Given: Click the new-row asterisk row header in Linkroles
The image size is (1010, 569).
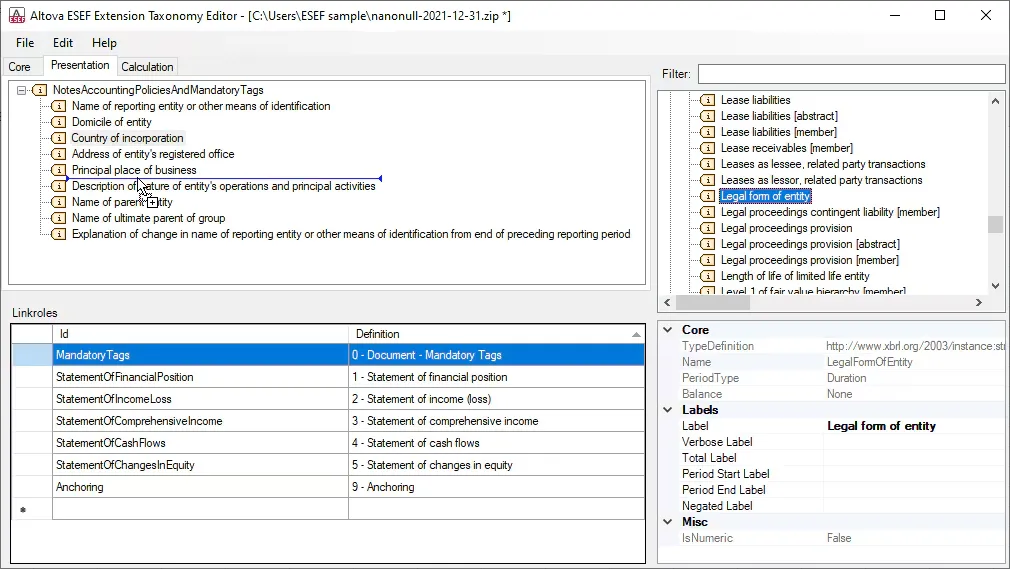Looking at the screenshot, I should pyautogui.click(x=32, y=509).
